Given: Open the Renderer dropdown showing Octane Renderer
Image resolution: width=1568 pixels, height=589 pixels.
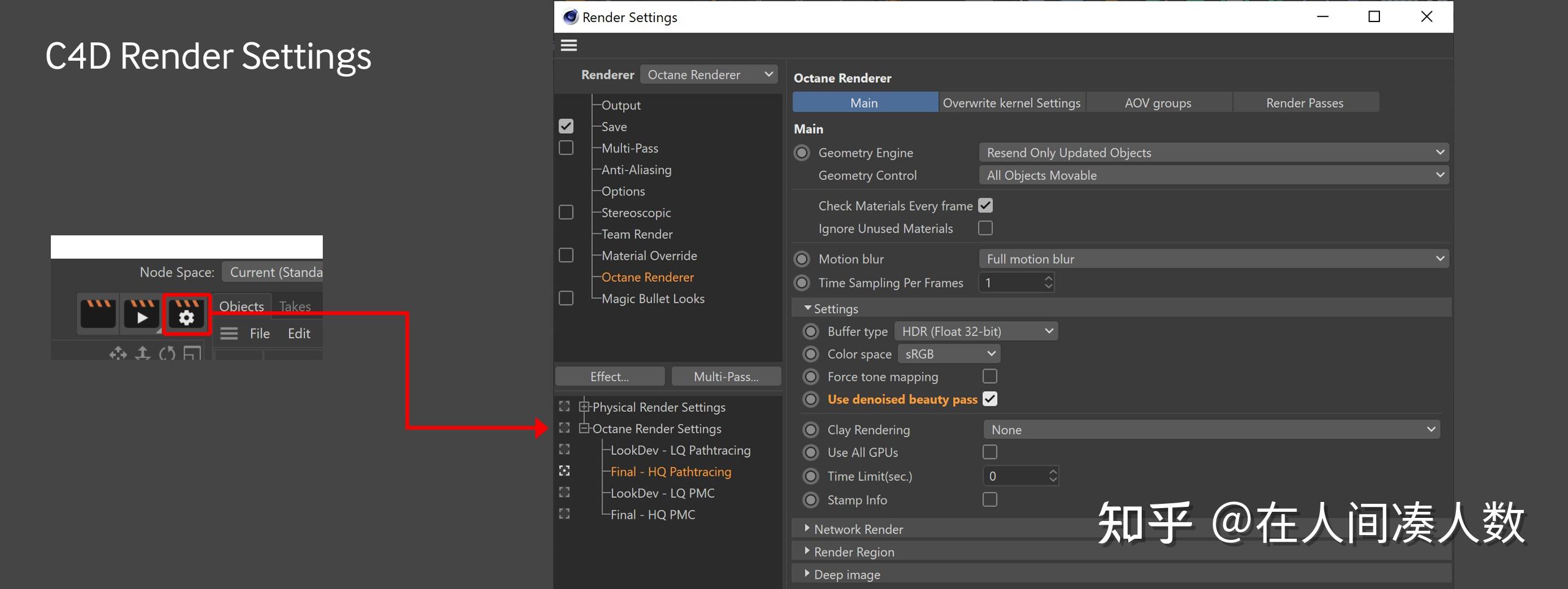Looking at the screenshot, I should 709,75.
